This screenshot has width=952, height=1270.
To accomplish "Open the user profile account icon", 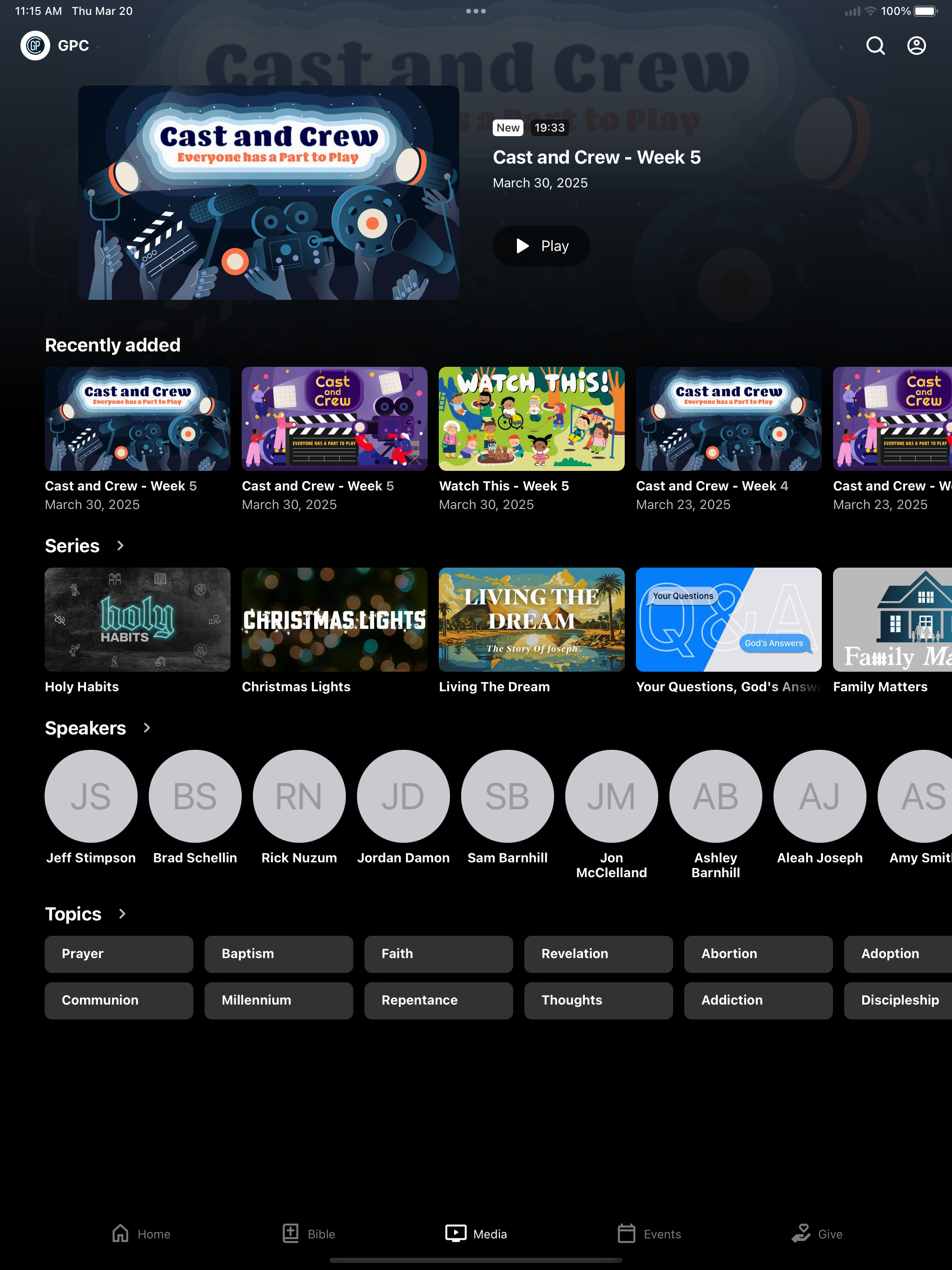I will [x=916, y=46].
